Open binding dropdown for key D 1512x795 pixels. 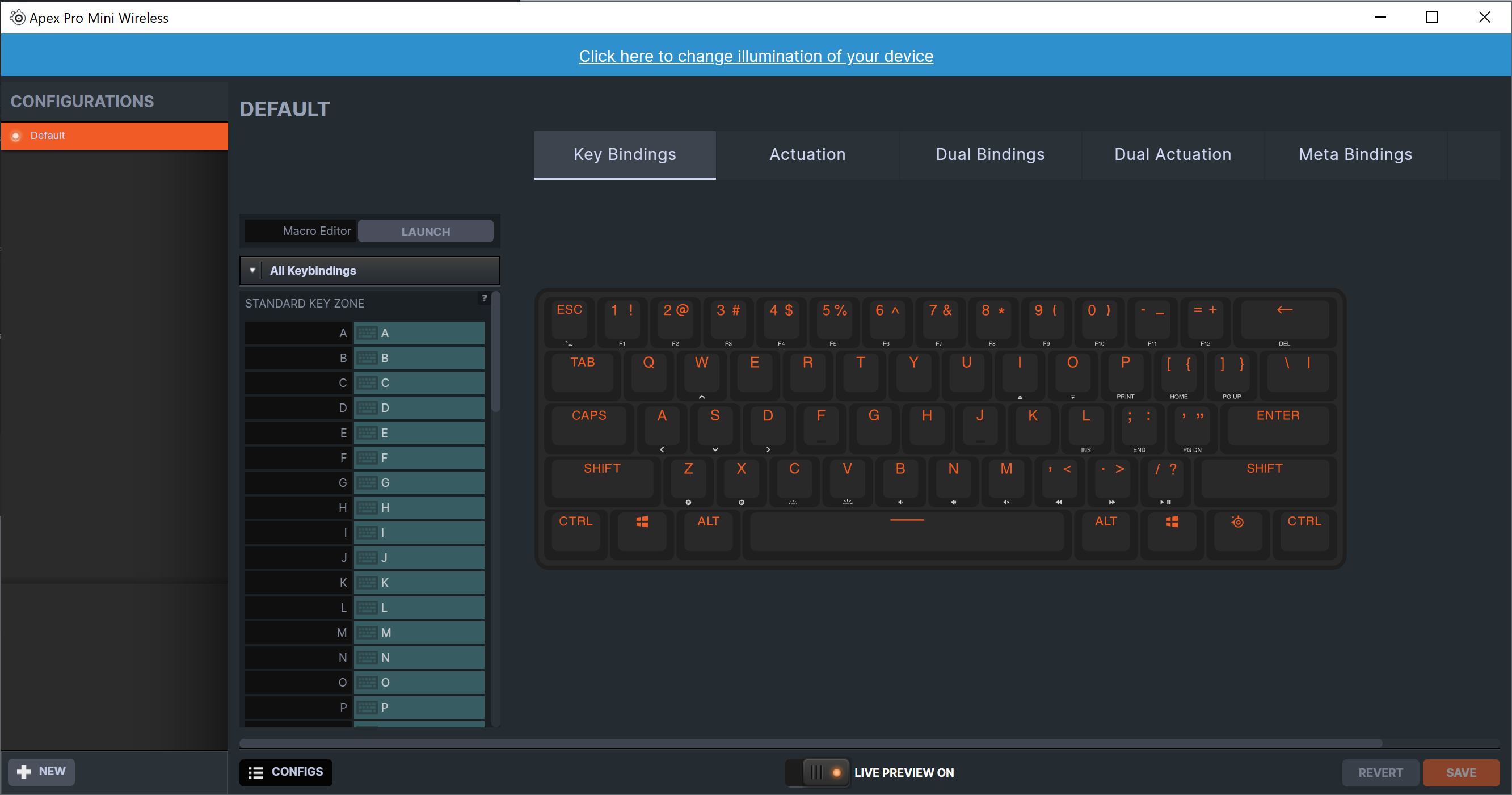pyautogui.click(x=419, y=408)
